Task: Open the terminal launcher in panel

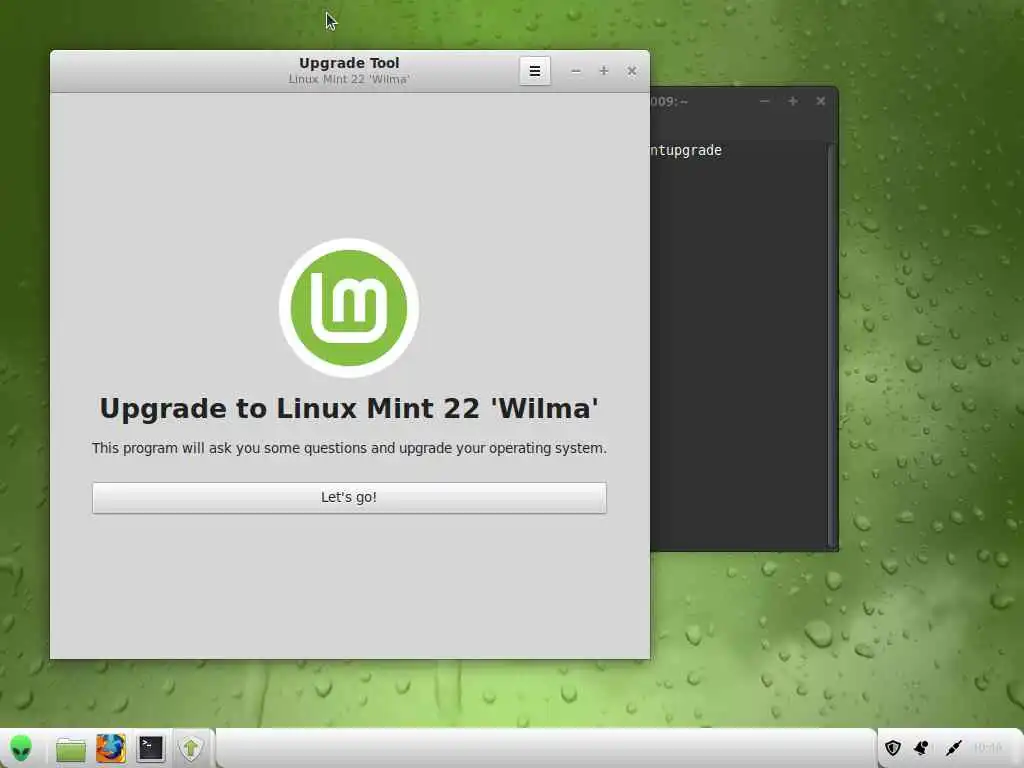Action: 150,748
